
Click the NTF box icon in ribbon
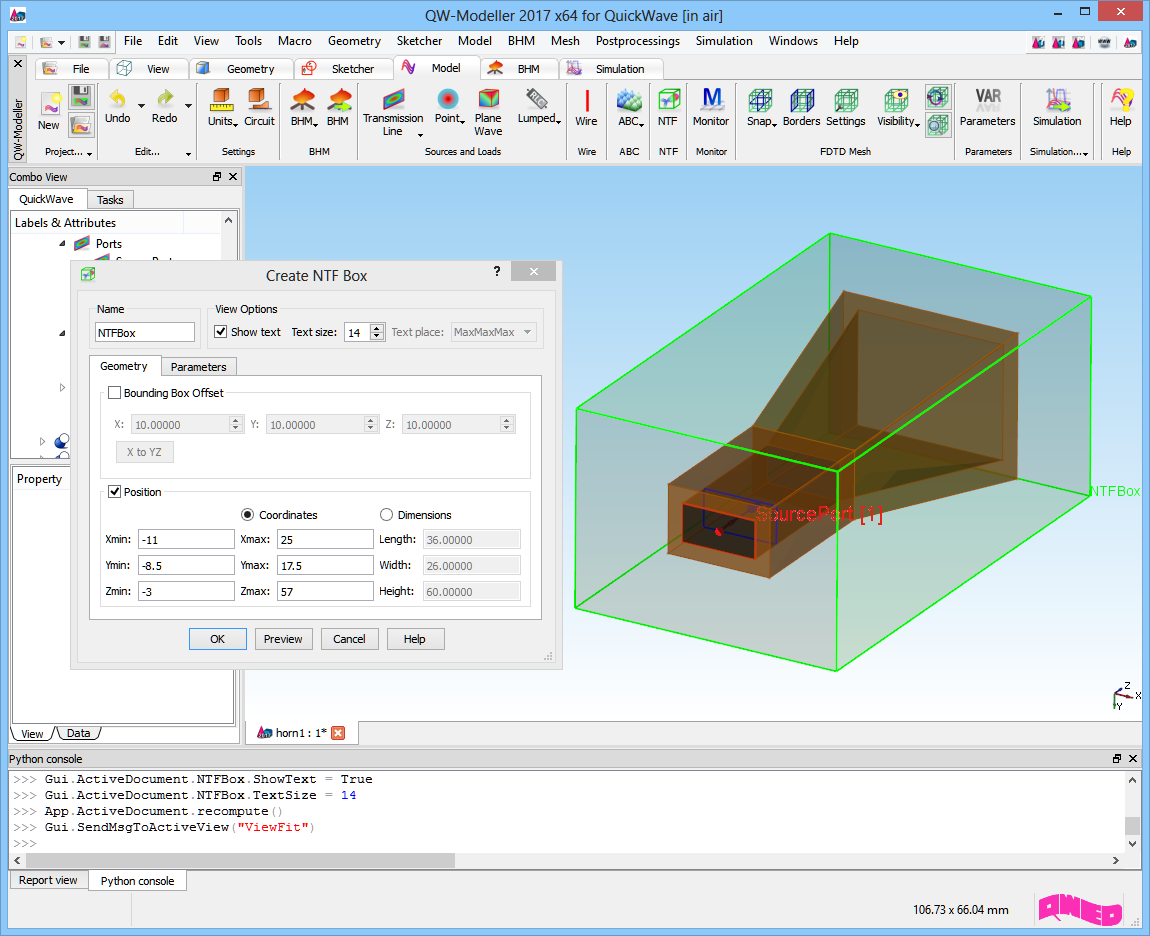668,99
